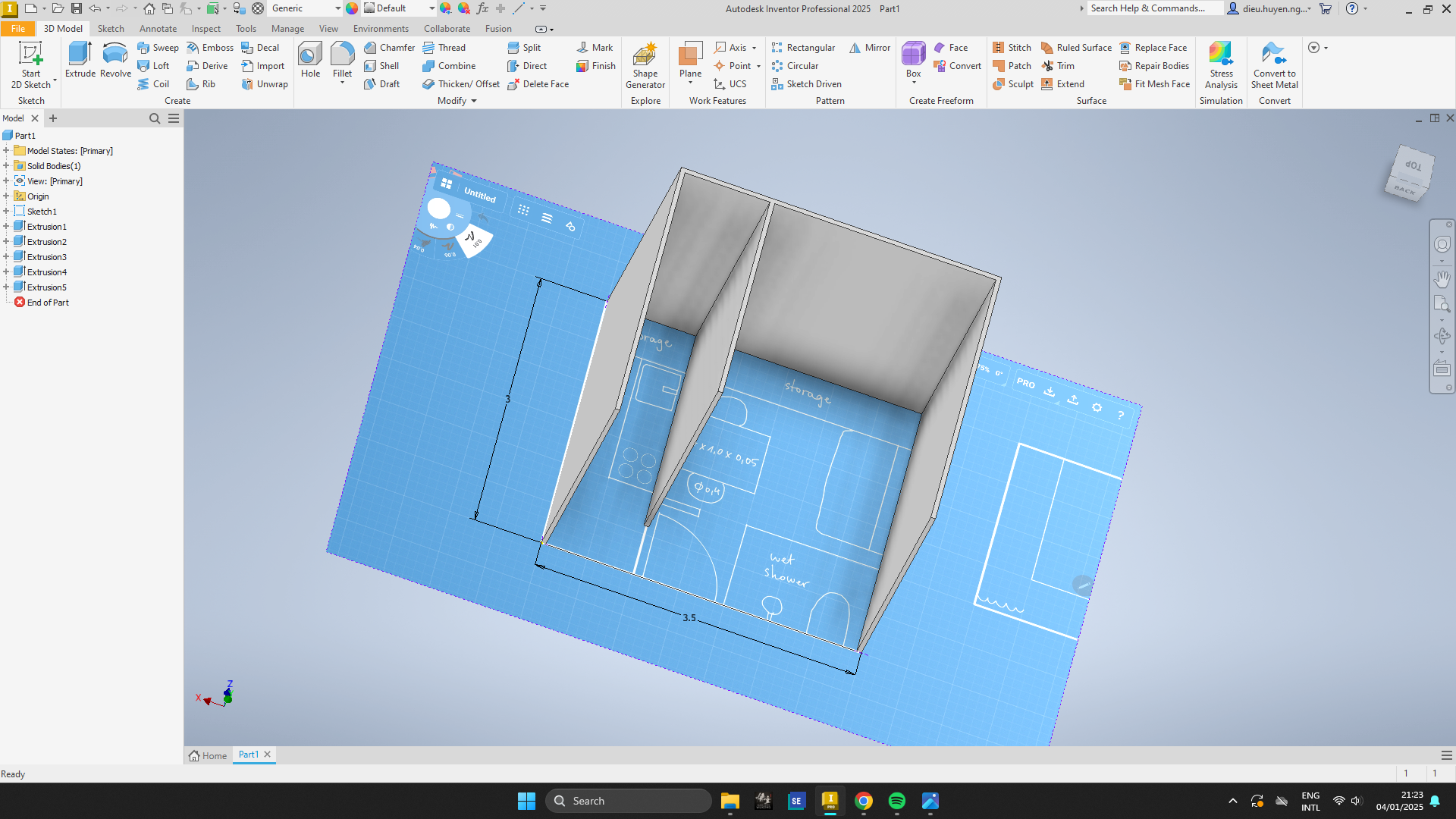The image size is (1456, 819).
Task: Click the ViewCube in the viewport
Action: [x=1409, y=174]
